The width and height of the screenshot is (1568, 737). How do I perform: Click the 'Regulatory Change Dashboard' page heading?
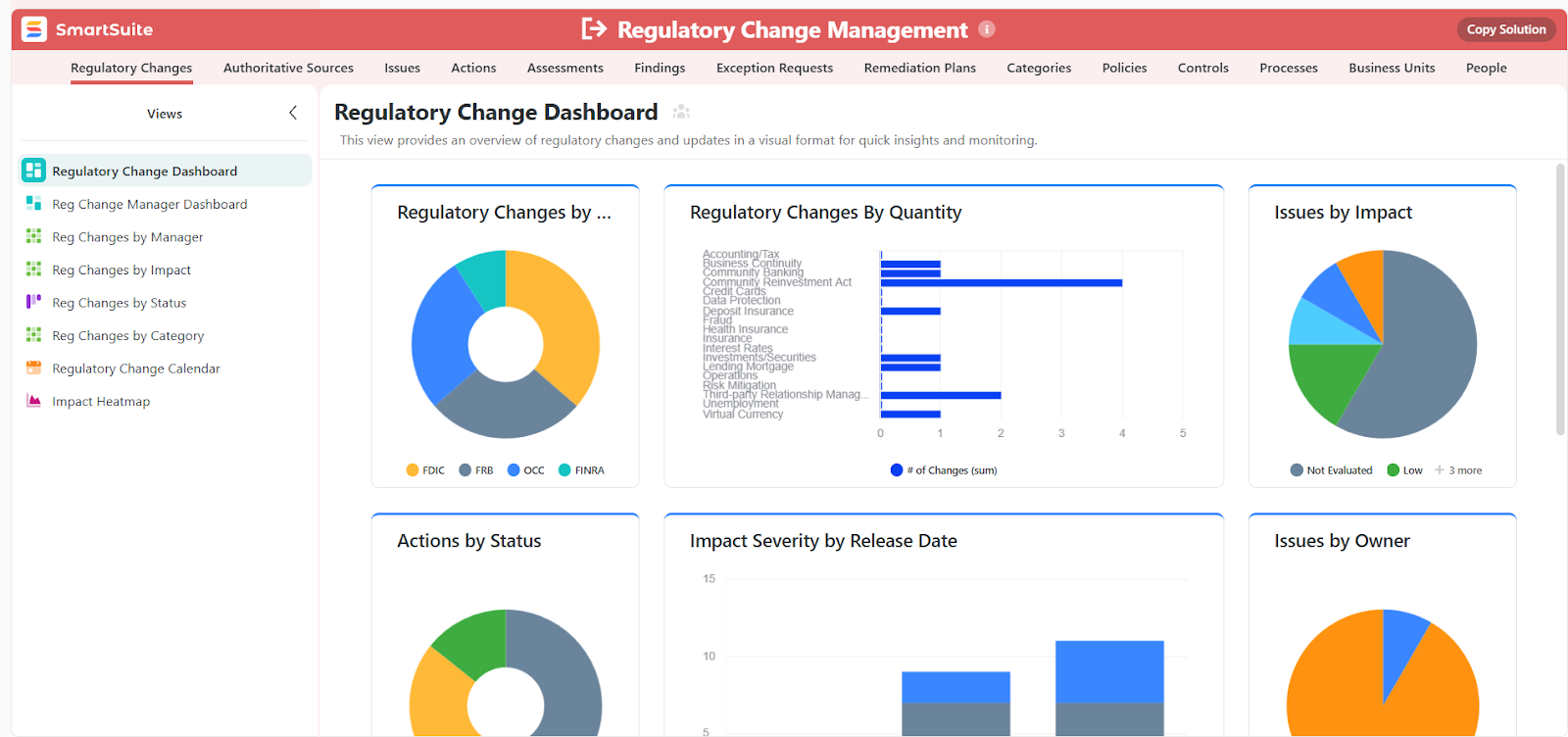pyautogui.click(x=496, y=113)
